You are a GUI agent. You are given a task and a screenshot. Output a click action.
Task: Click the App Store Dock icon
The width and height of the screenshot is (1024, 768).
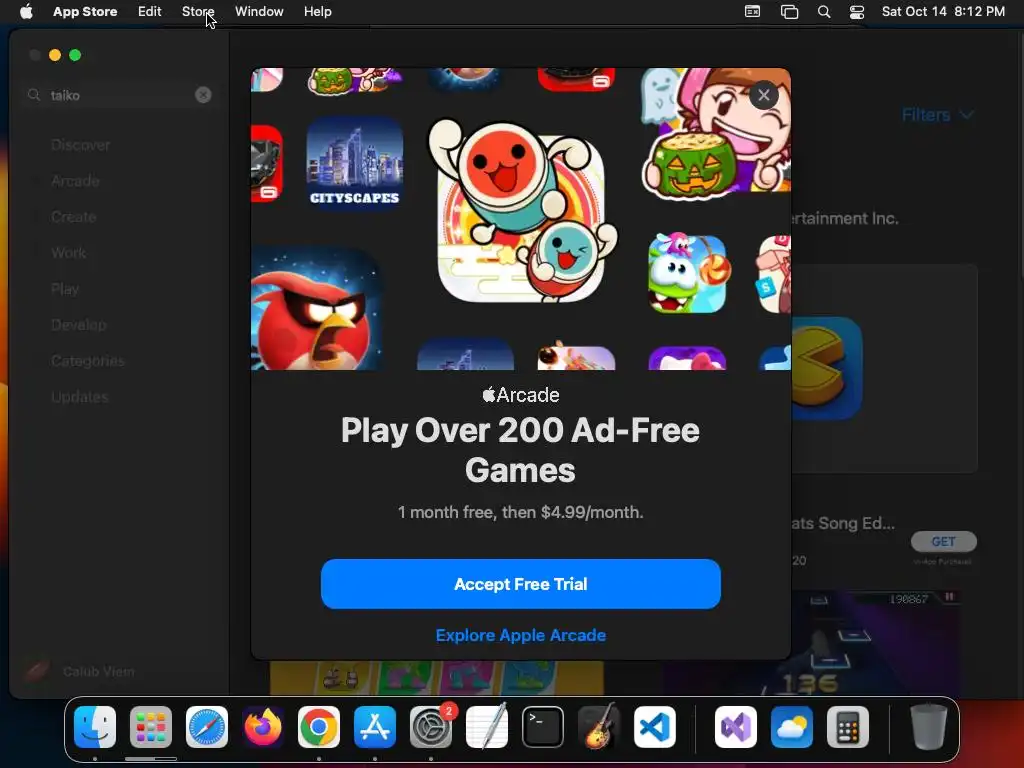[375, 727]
